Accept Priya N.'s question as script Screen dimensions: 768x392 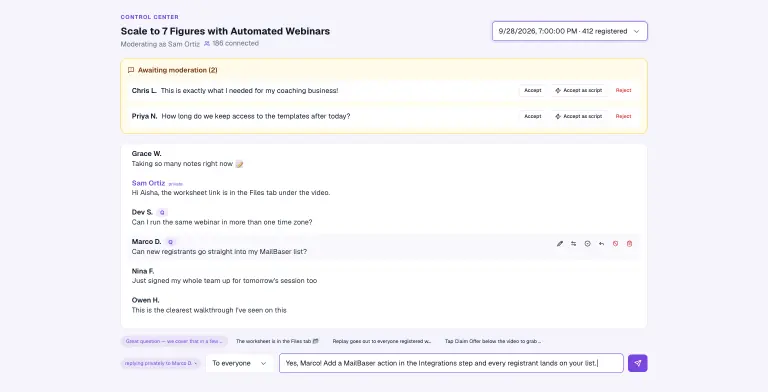(578, 116)
